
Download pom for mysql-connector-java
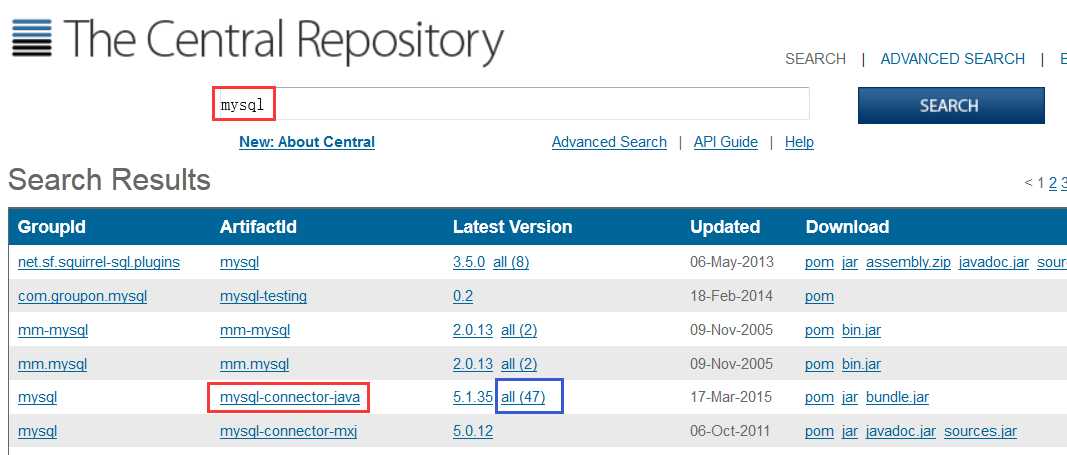[x=819, y=398]
